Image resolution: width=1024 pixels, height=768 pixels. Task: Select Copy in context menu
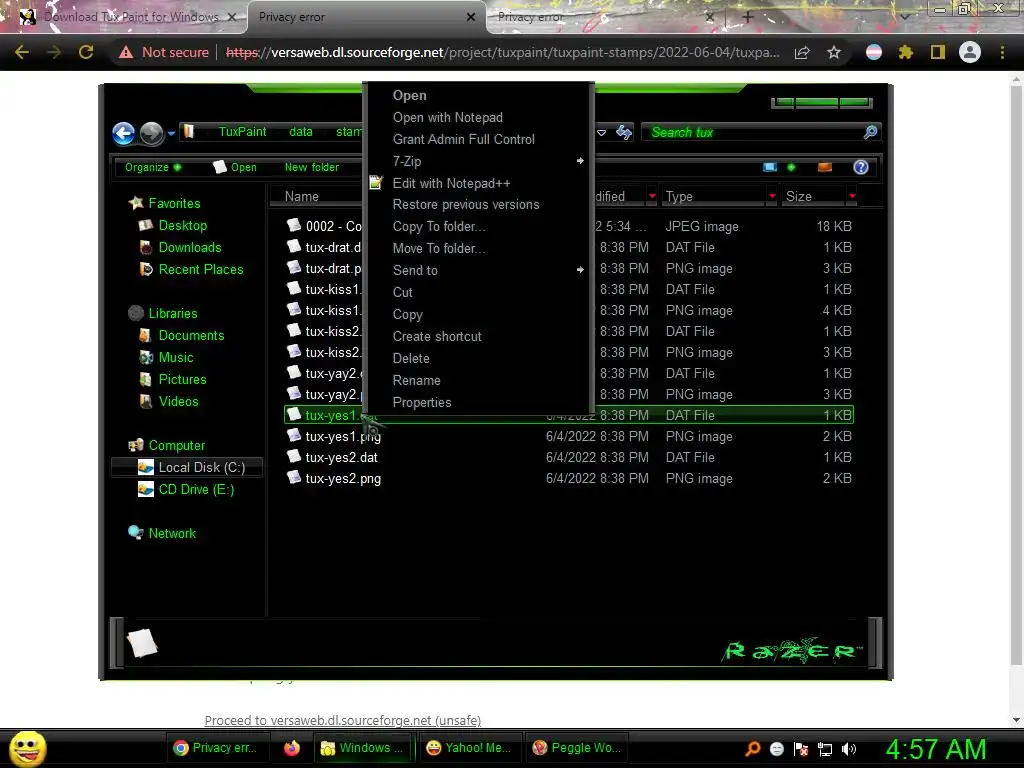click(x=408, y=315)
